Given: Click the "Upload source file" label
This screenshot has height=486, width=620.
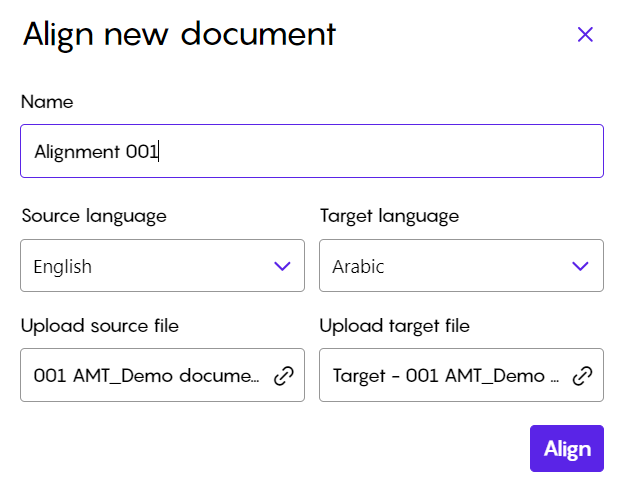Looking at the screenshot, I should click(100, 326).
